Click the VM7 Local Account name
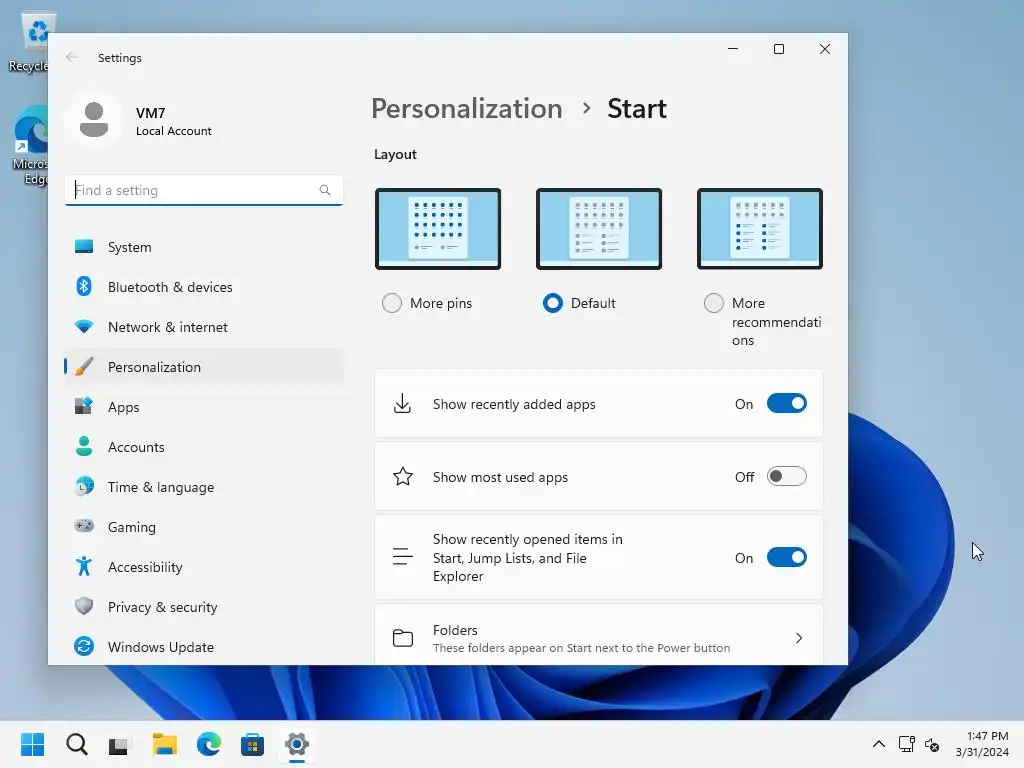Image resolution: width=1024 pixels, height=768 pixels. pos(174,121)
